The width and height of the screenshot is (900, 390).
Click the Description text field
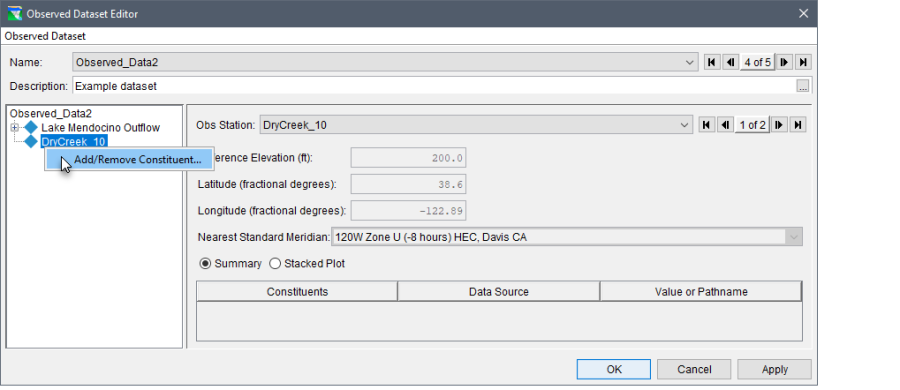click(433, 86)
